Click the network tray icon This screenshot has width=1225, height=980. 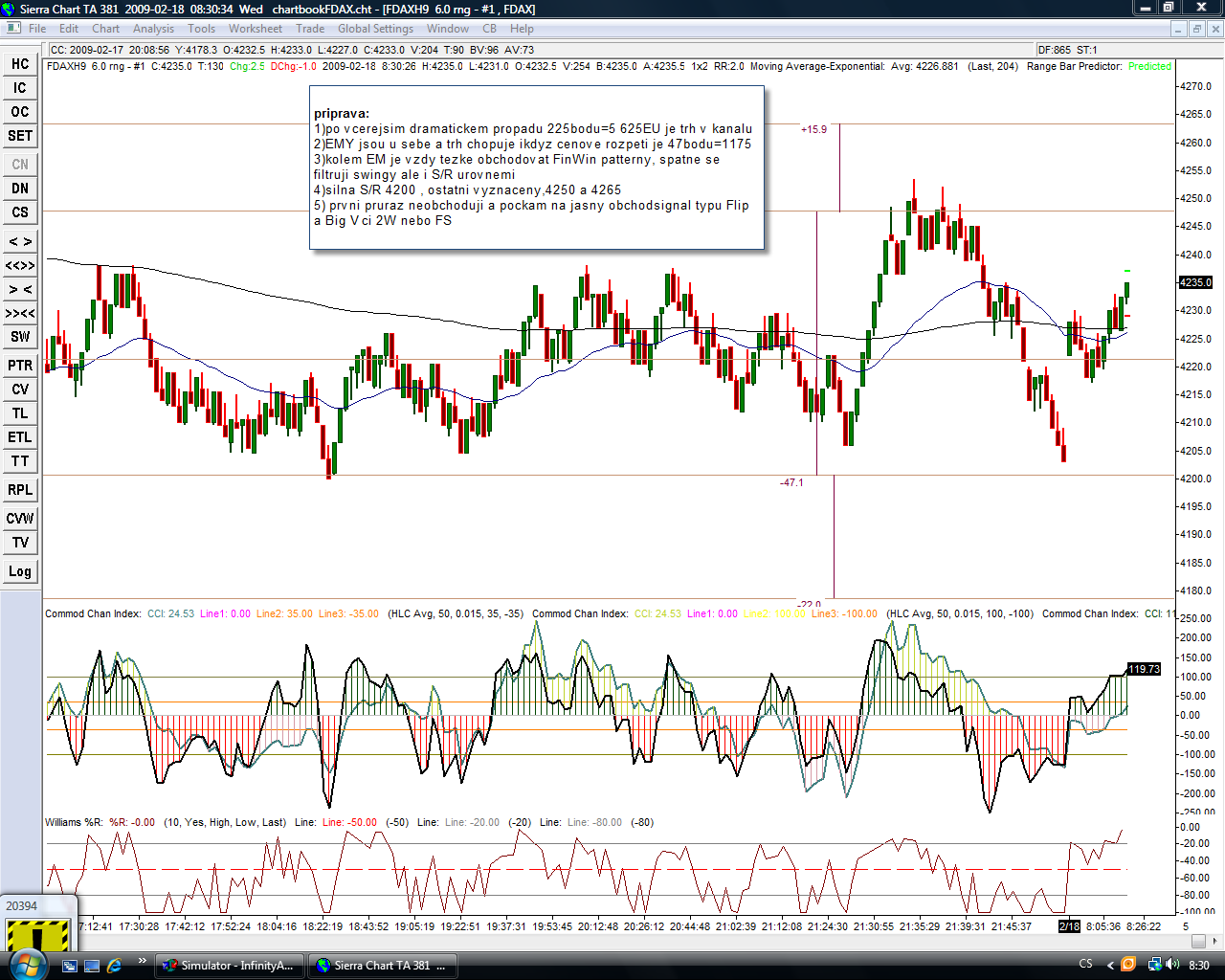click(x=1155, y=965)
